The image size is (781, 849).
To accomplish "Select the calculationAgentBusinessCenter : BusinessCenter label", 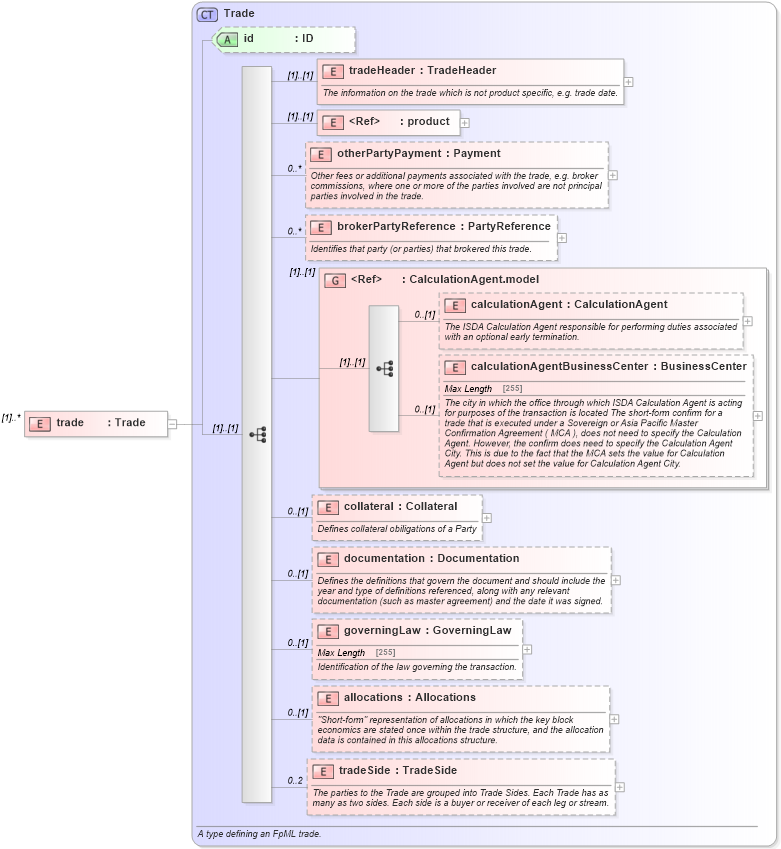I will coord(609,366).
